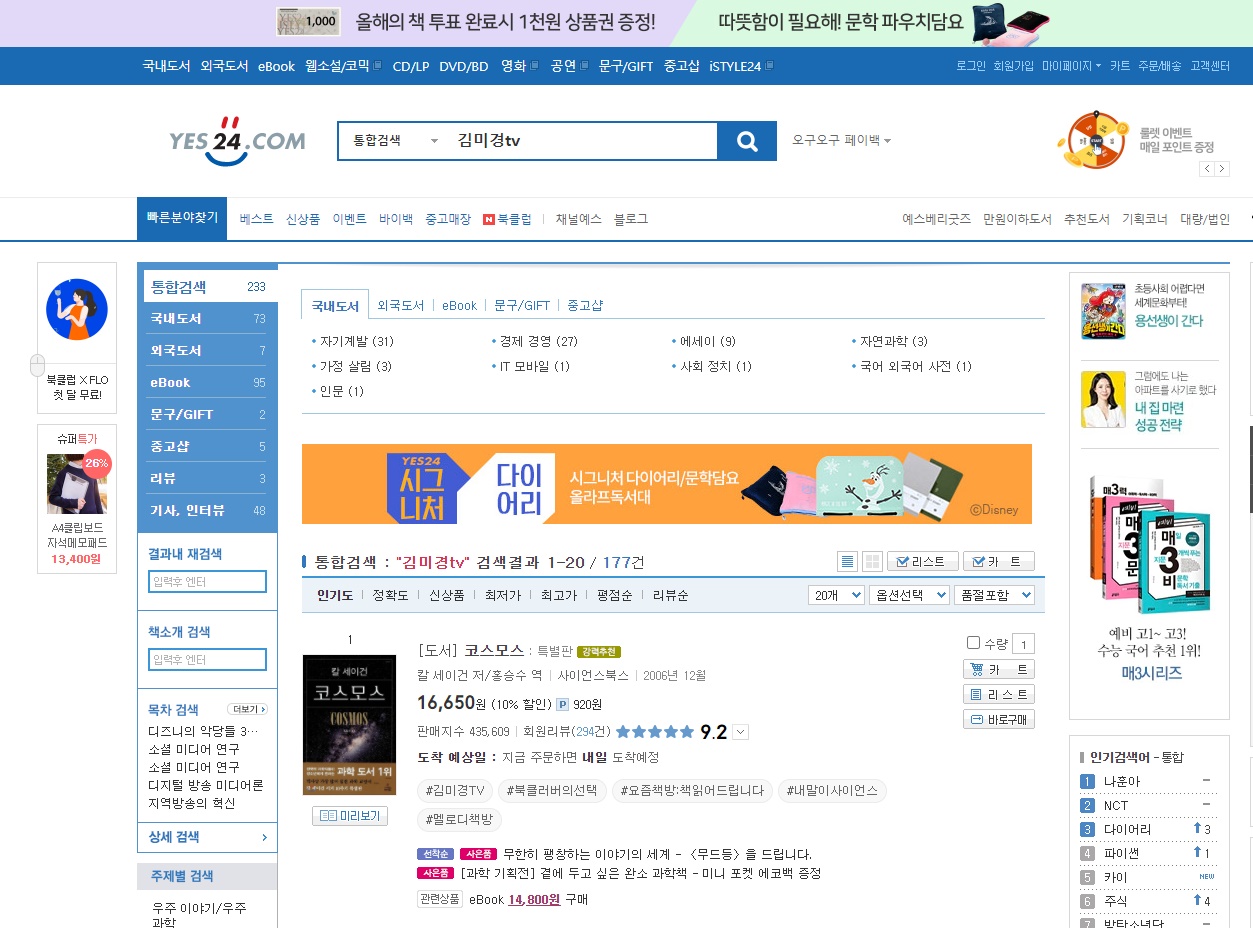This screenshot has width=1253, height=928.
Task: Sort results by 정확도
Action: coord(390,595)
